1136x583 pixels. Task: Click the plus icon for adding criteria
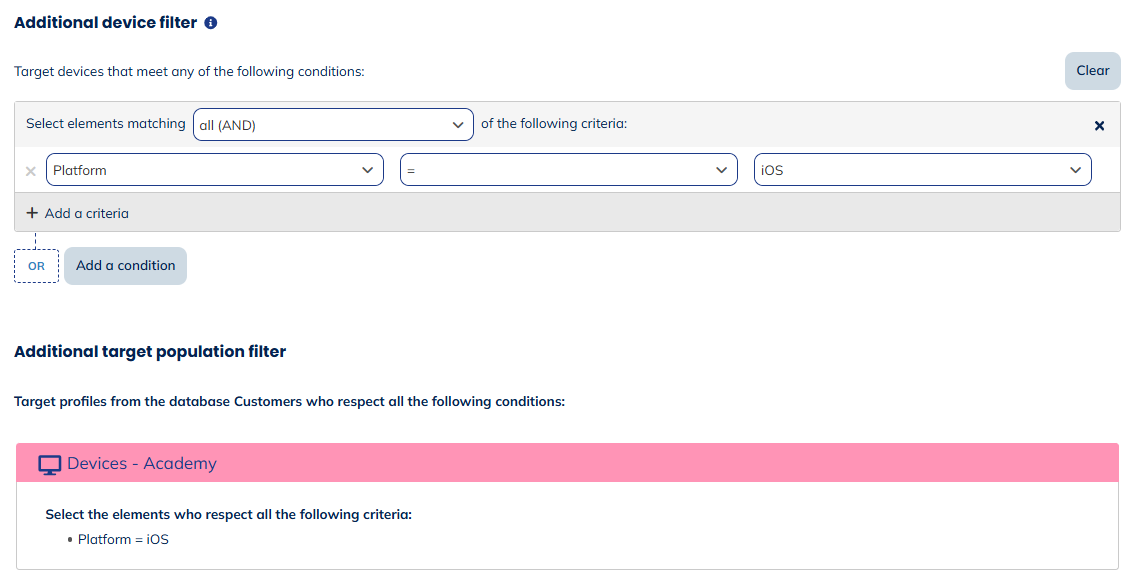click(32, 213)
